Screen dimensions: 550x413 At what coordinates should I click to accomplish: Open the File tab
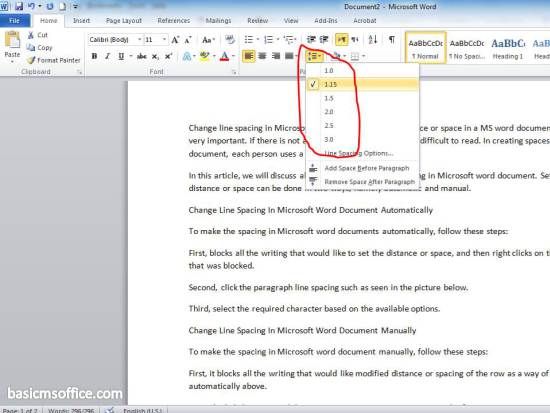[14, 21]
